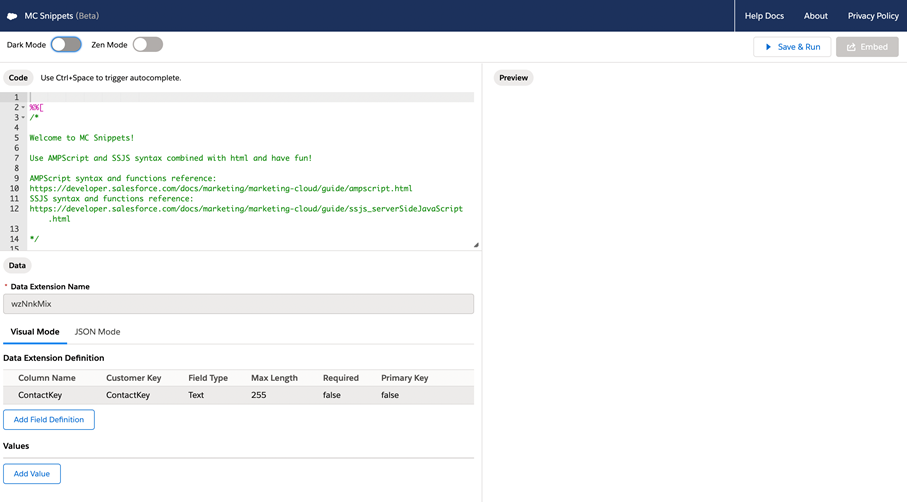Place cursor on code editor line 1
The width and height of the screenshot is (907, 502).
click(250, 97)
